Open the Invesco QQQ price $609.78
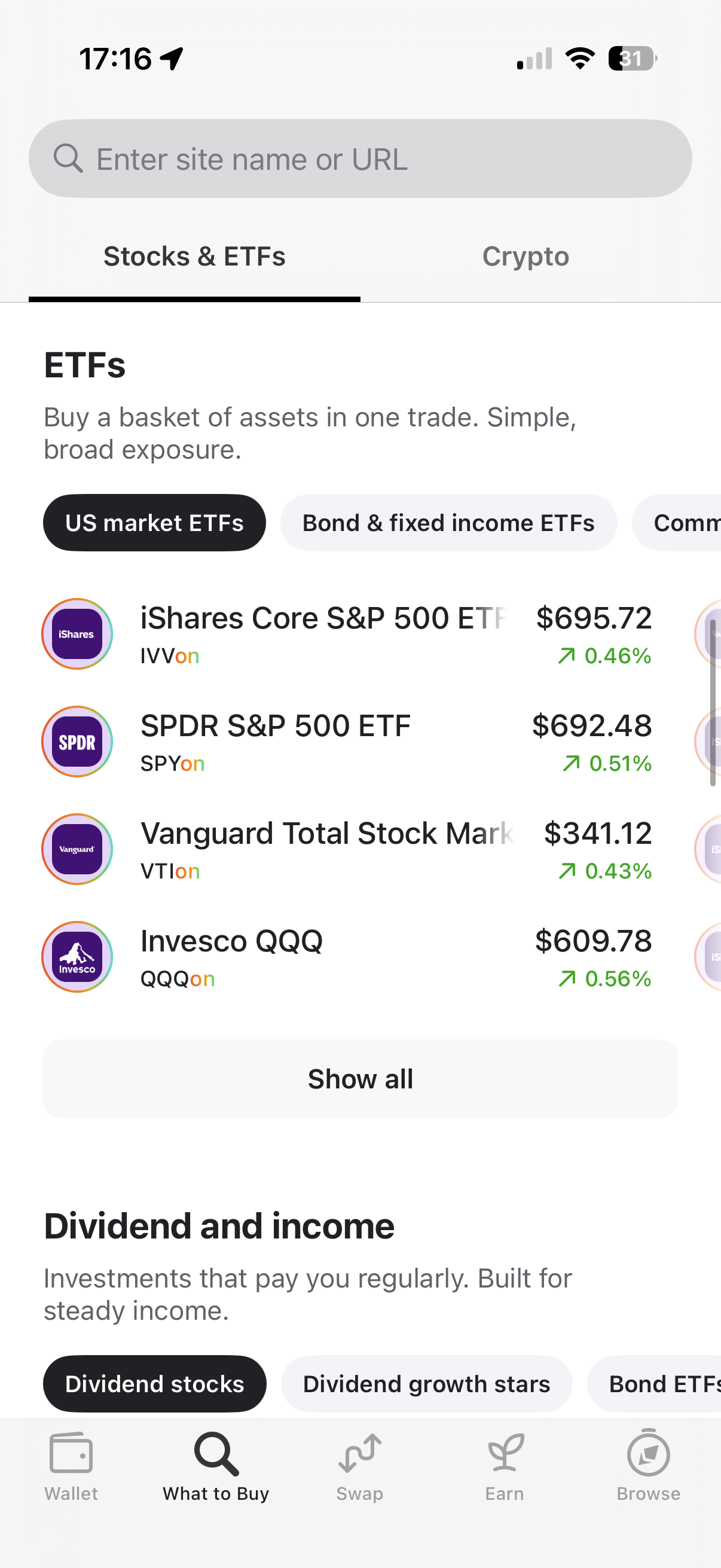 point(592,941)
